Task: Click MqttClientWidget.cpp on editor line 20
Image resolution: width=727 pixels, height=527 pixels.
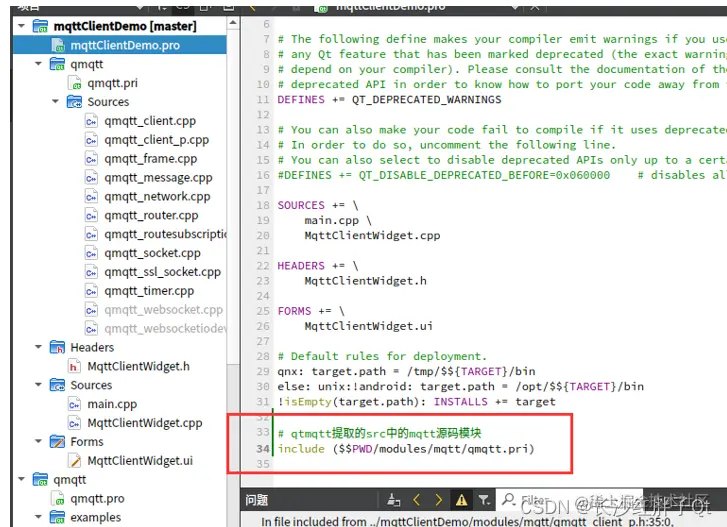Action: (x=372, y=235)
